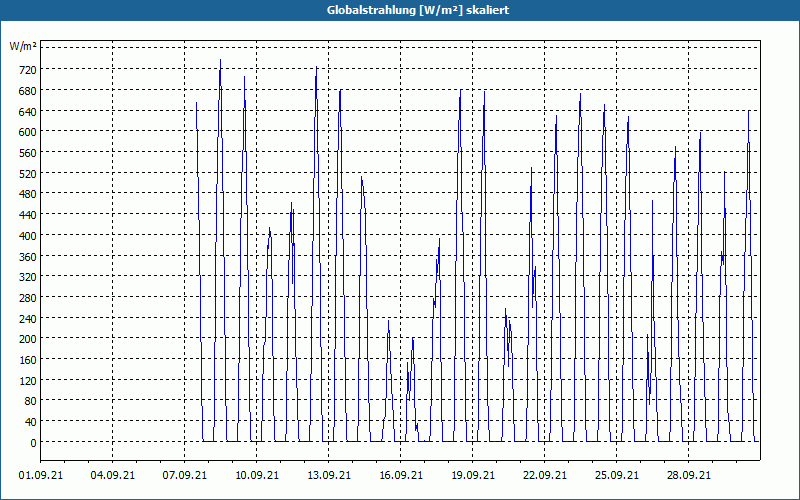Click the 440 y-axis value
Image resolution: width=800 pixels, height=500 pixels.
[28, 215]
